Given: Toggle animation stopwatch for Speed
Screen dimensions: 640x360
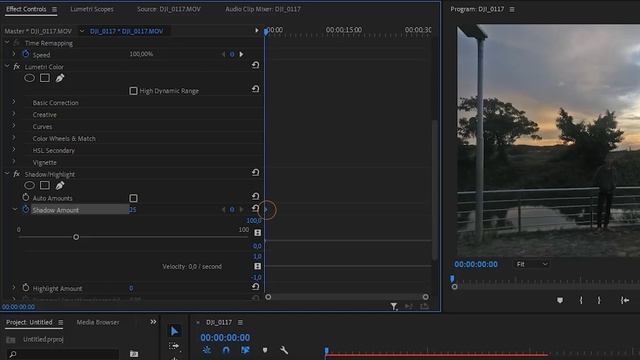Looking at the screenshot, I should 26,54.
